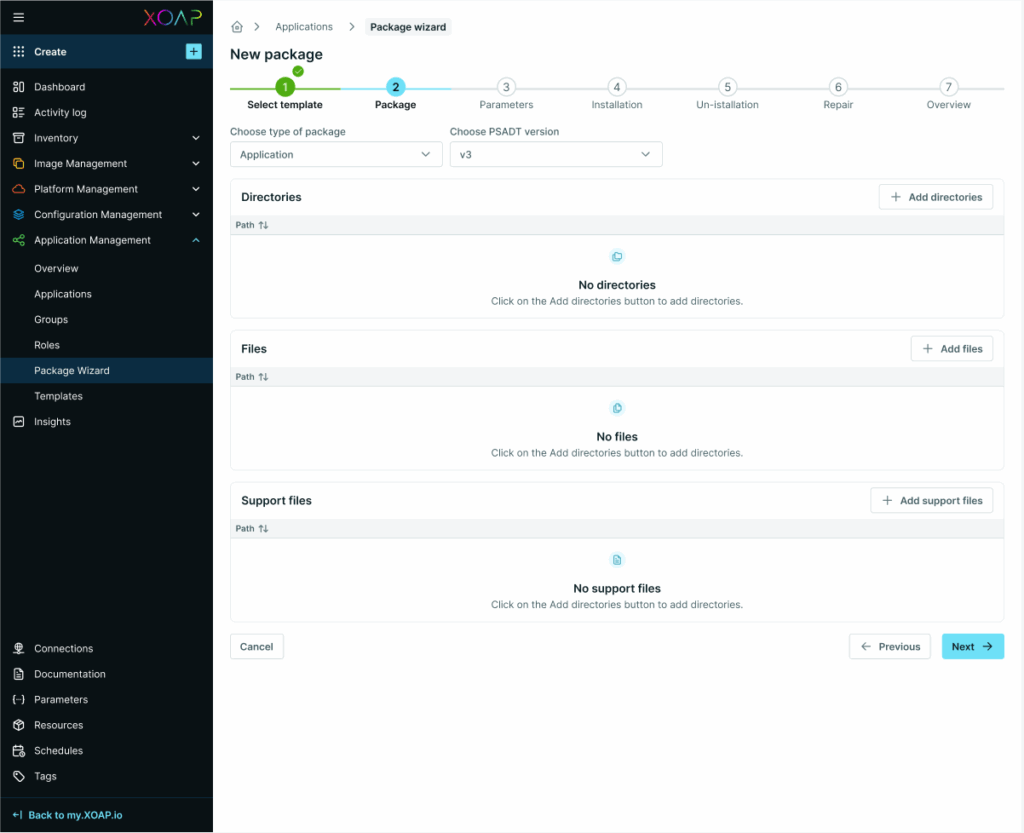Collapse the Application Management section

tap(196, 240)
